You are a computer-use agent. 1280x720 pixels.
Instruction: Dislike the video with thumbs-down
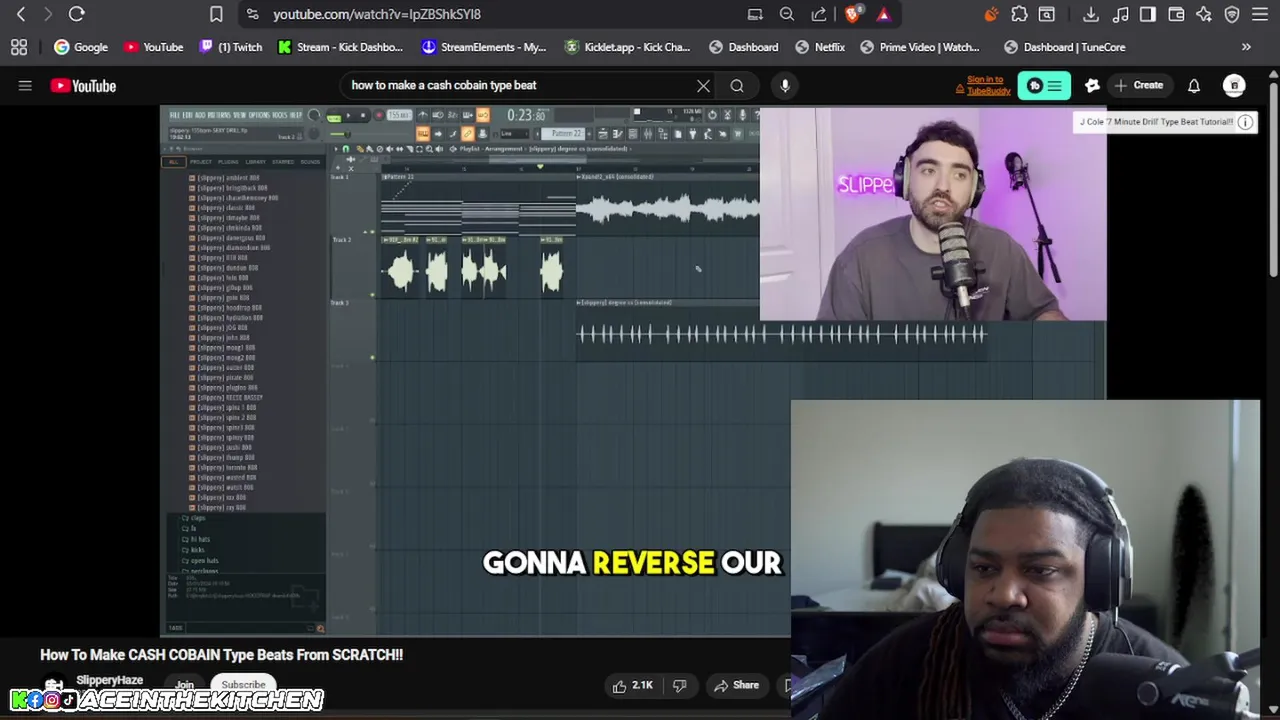point(680,685)
